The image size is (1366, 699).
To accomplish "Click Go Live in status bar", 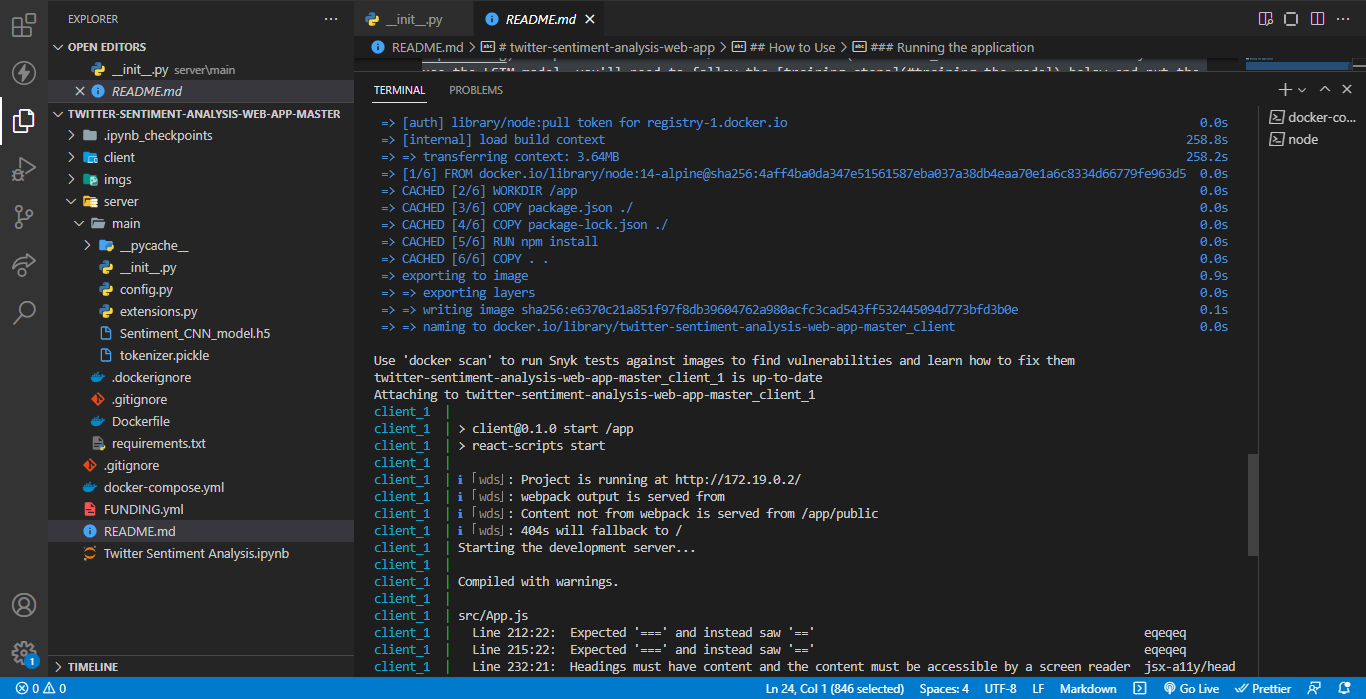I will coord(1190,688).
